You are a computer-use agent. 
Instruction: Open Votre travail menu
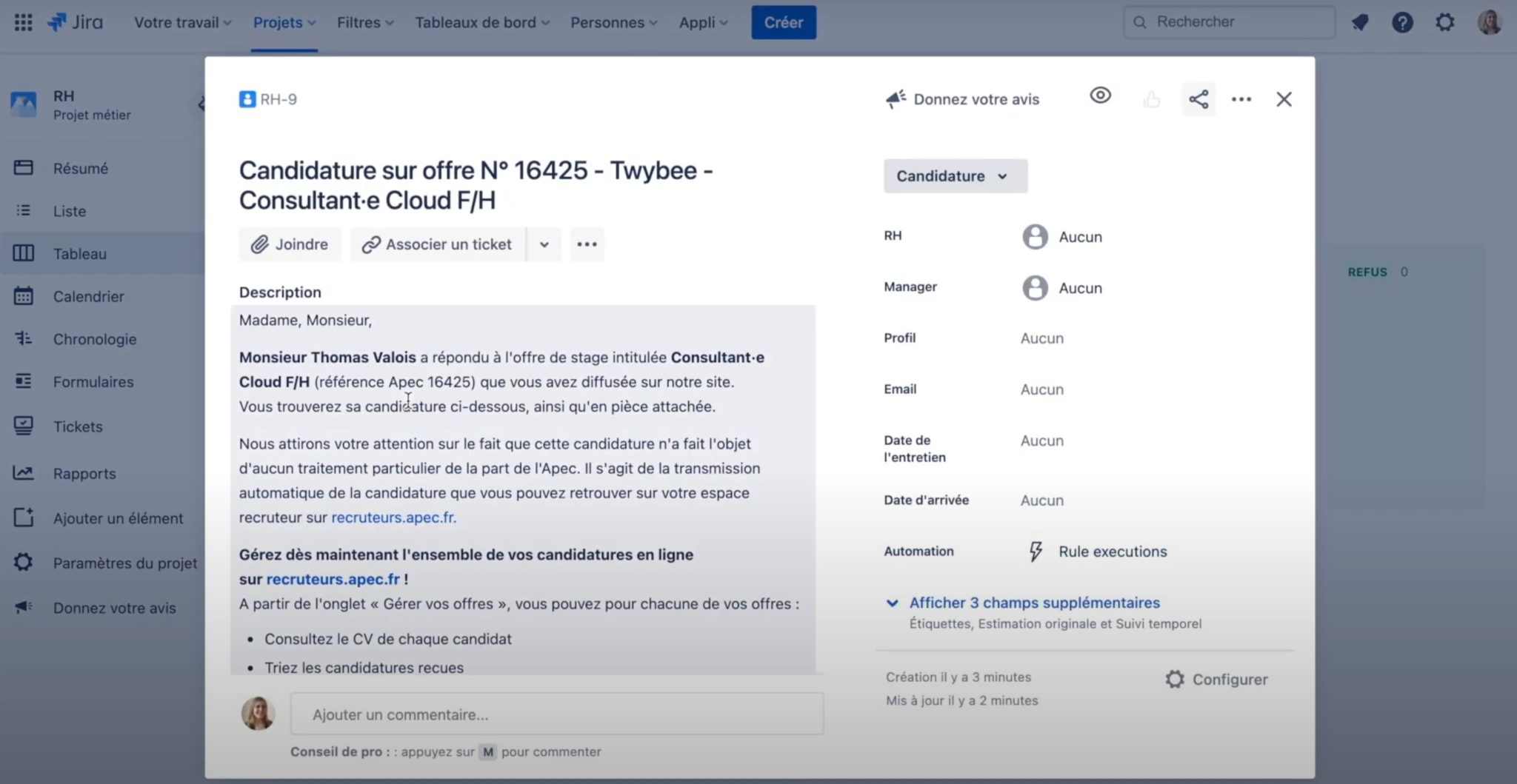click(182, 22)
